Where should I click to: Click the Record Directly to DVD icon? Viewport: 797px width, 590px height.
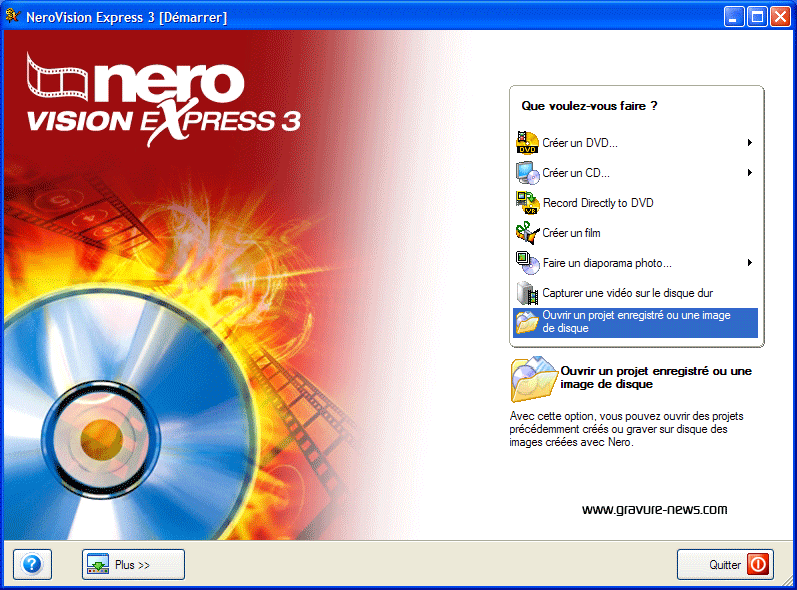point(527,203)
